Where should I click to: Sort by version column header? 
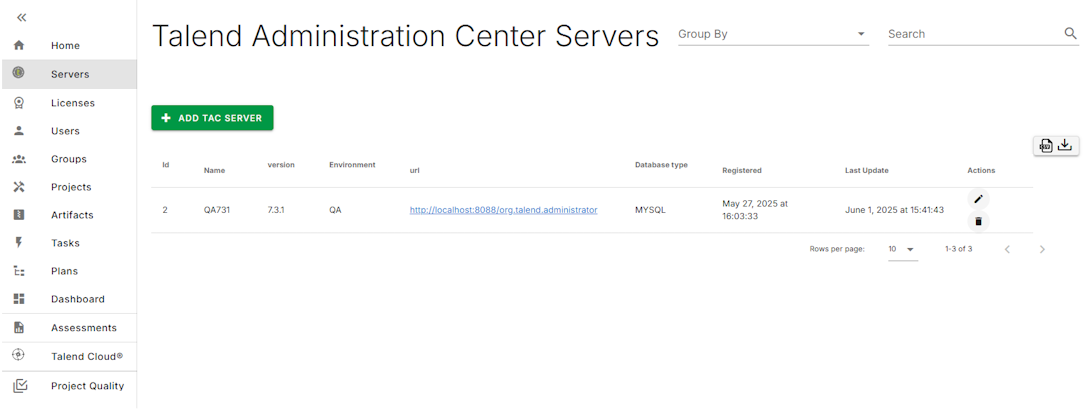[281, 164]
